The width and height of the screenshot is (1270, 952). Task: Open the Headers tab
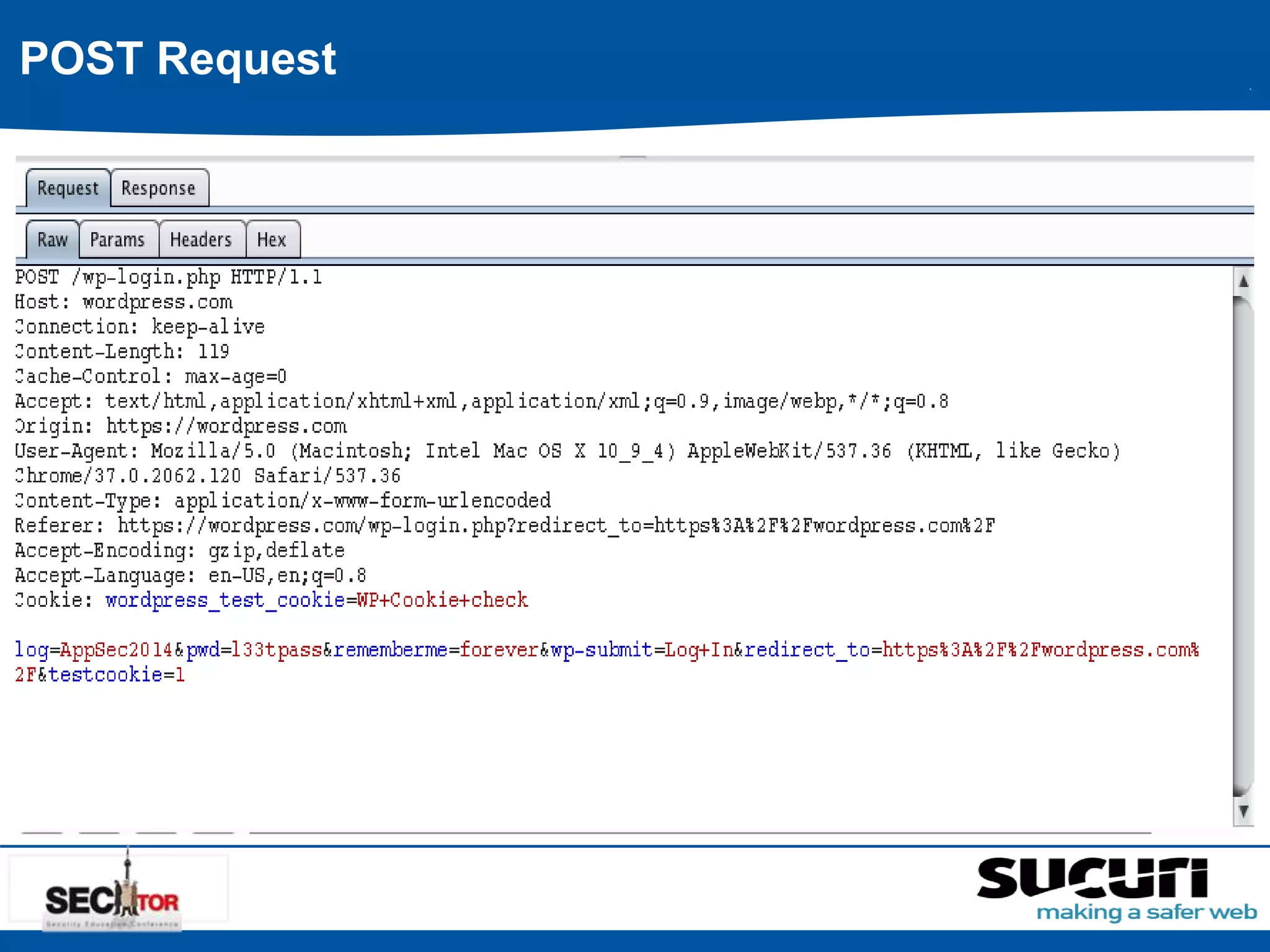201,240
